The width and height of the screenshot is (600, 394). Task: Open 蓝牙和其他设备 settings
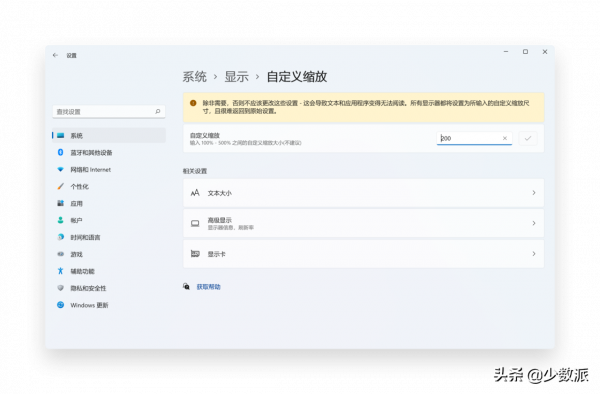click(109, 153)
